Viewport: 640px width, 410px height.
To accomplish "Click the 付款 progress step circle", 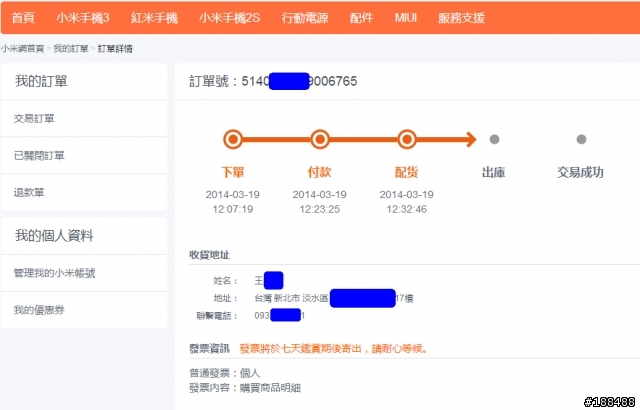I will coord(320,140).
